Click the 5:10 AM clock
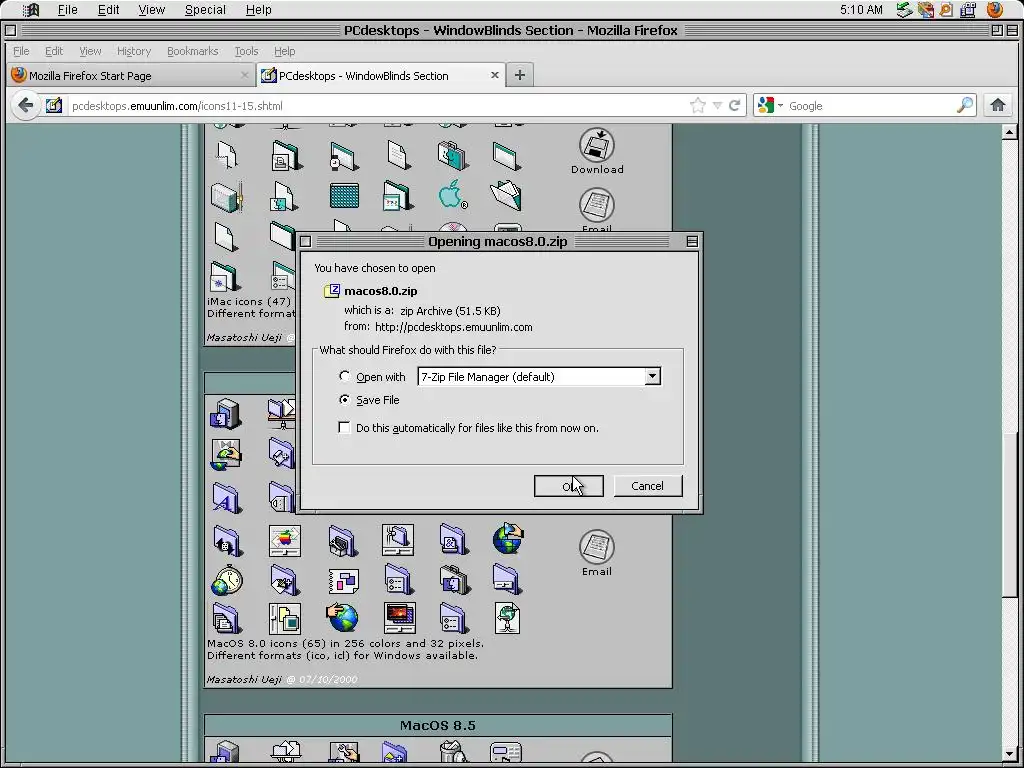Viewport: 1024px width, 768px height. tap(861, 10)
